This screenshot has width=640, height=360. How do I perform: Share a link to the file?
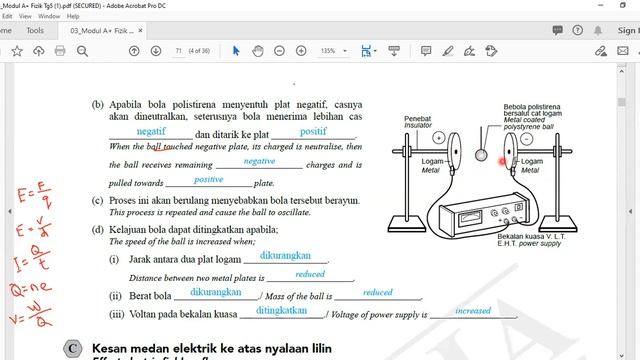pos(600,51)
